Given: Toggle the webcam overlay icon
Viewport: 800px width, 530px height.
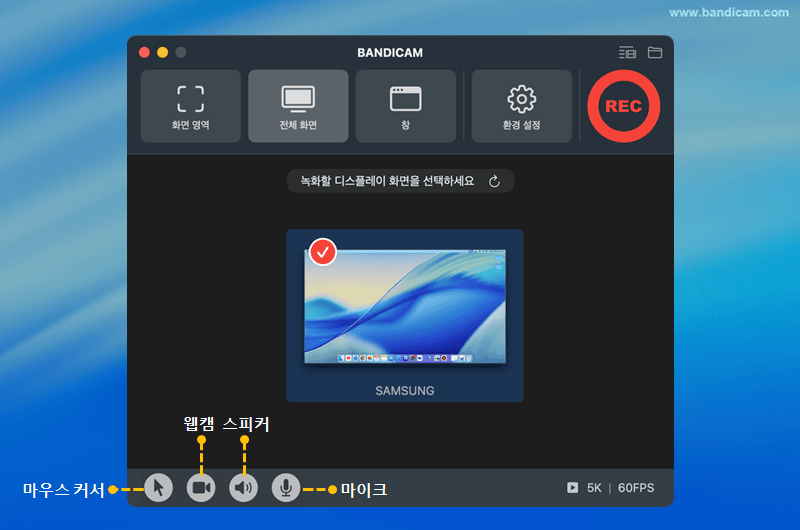Looking at the screenshot, I should (201, 488).
